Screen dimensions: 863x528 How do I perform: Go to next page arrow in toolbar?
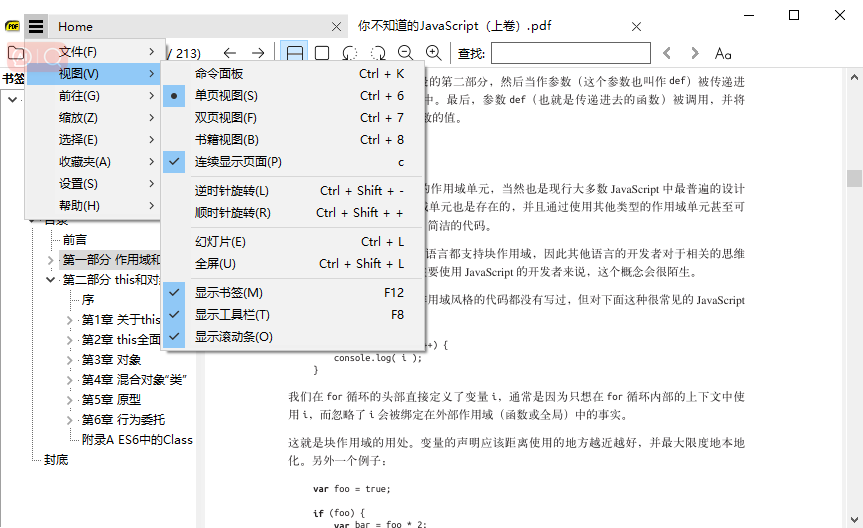click(258, 53)
